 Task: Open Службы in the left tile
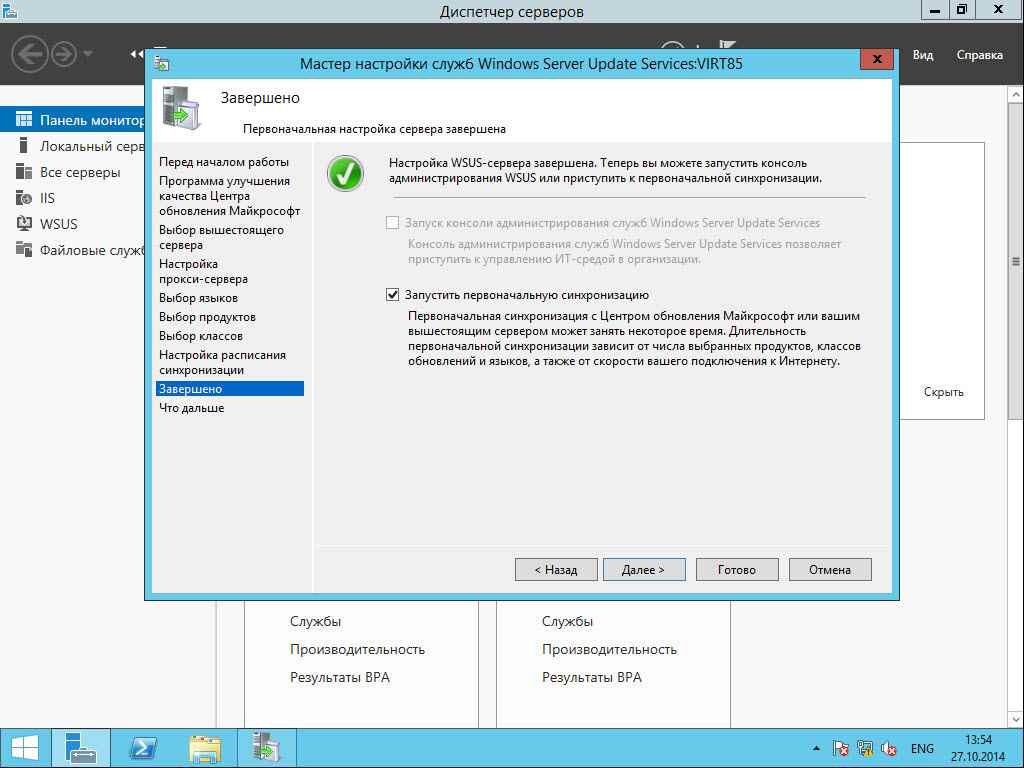click(x=315, y=621)
